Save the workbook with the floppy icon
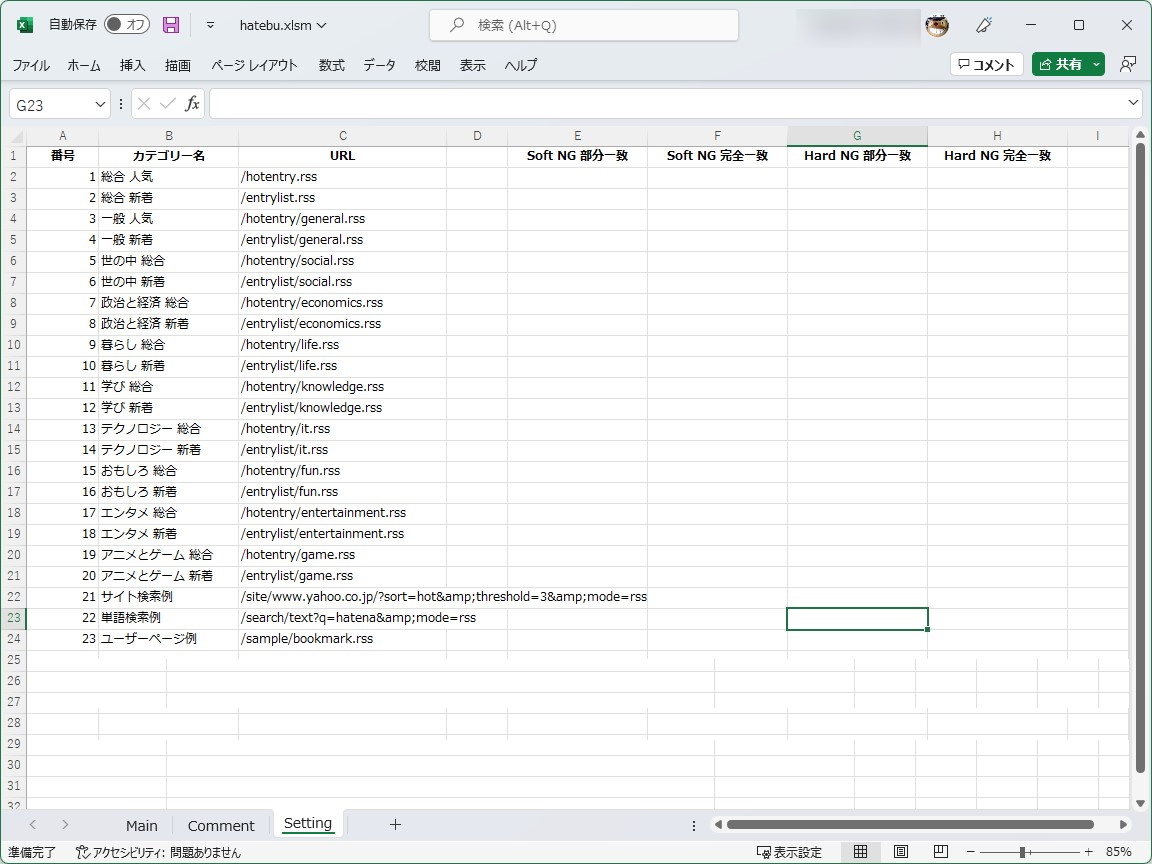Screen dimensions: 1152x864 (x=171, y=25)
